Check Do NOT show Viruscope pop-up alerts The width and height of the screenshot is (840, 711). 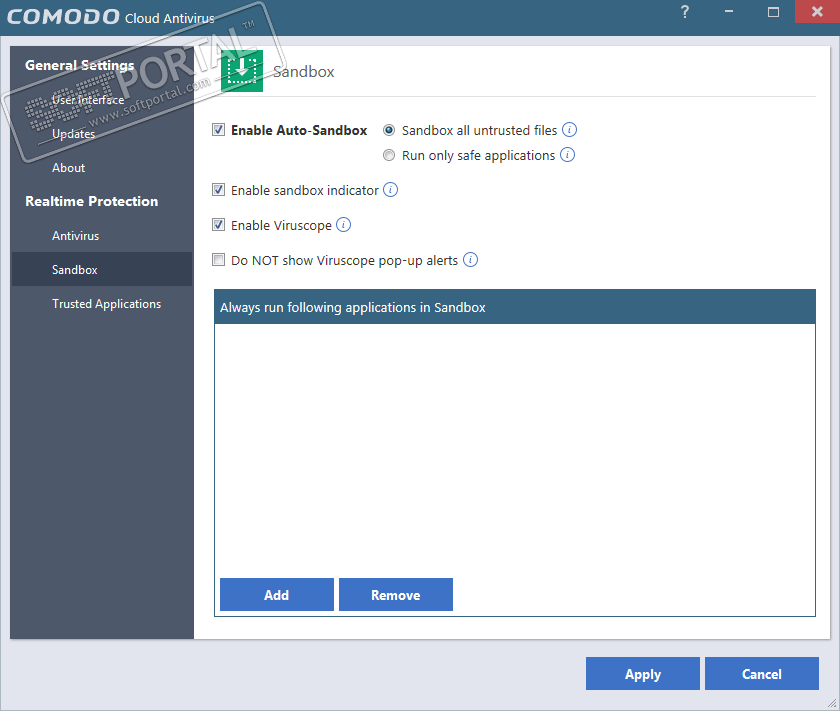click(x=218, y=260)
